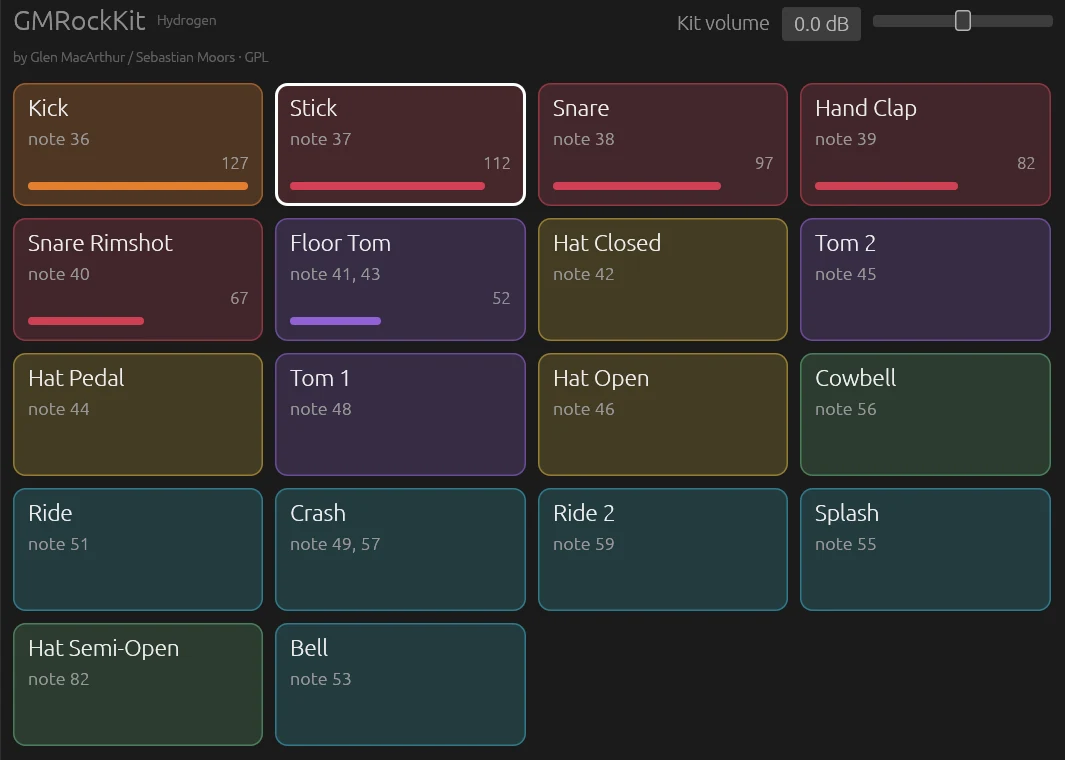Viewport: 1065px width, 760px height.
Task: Hit the Crash pad
Action: pyautogui.click(x=400, y=549)
